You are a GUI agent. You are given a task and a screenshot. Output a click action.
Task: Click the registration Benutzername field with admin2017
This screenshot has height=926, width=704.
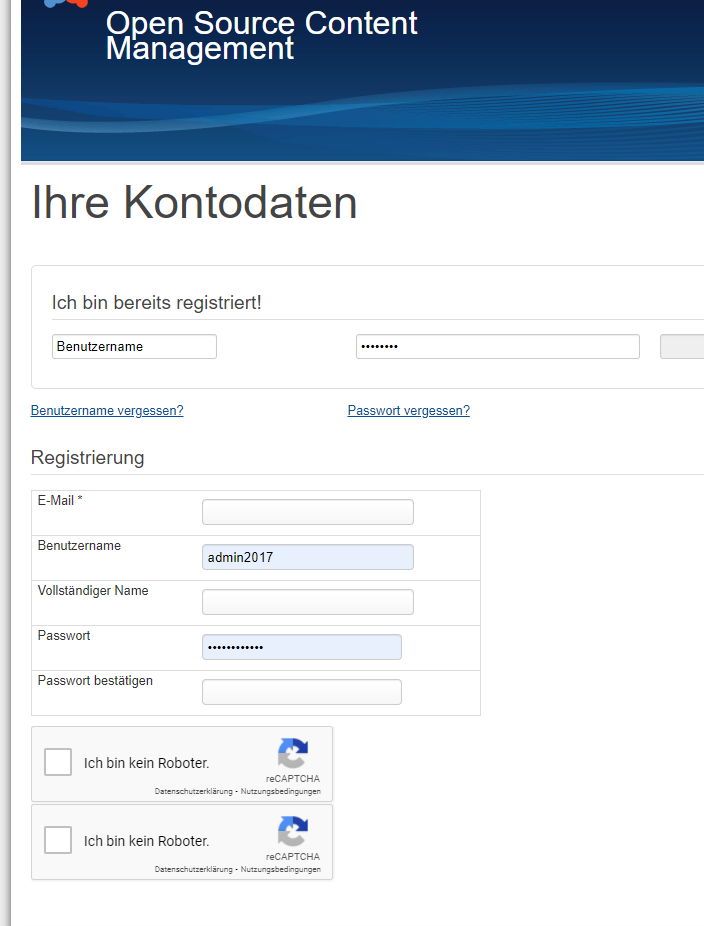point(307,557)
